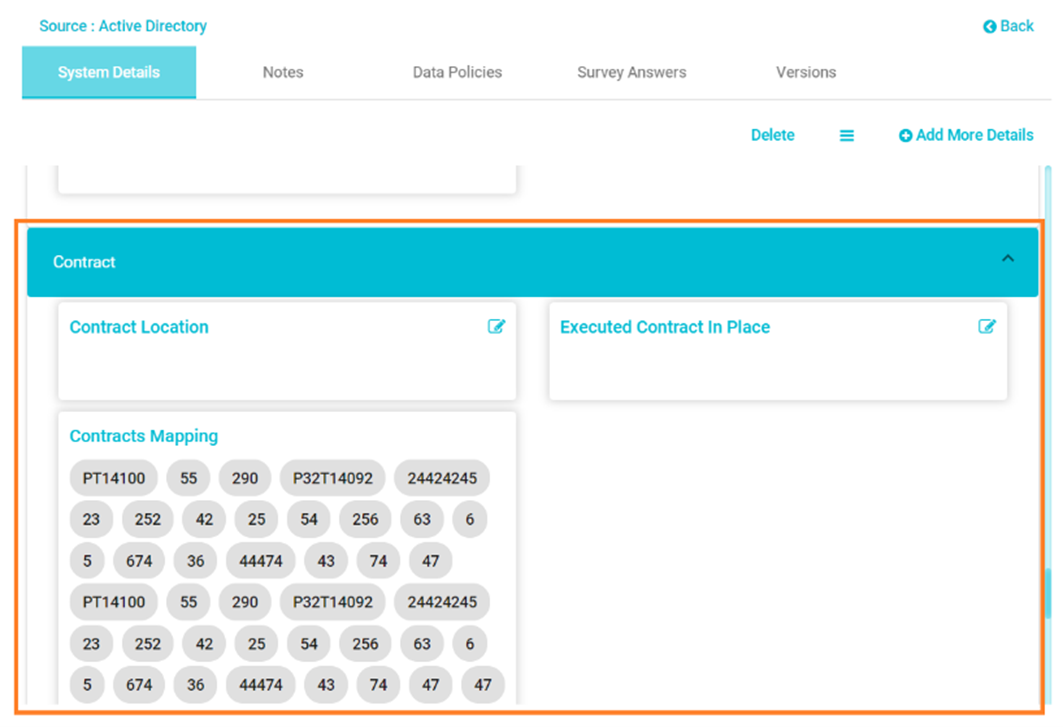
Task: Edit the Contract Location field
Action: point(496,327)
